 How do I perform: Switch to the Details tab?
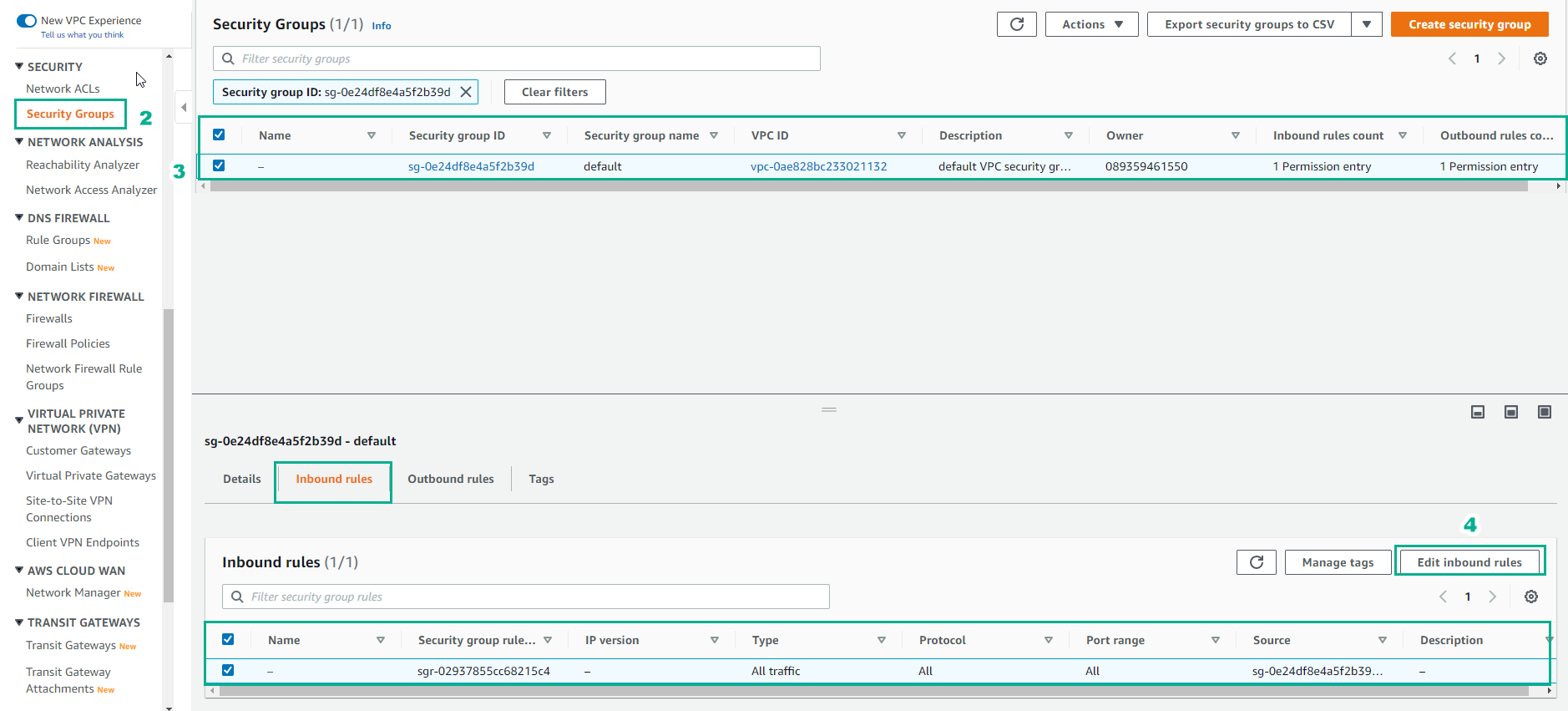(x=242, y=479)
